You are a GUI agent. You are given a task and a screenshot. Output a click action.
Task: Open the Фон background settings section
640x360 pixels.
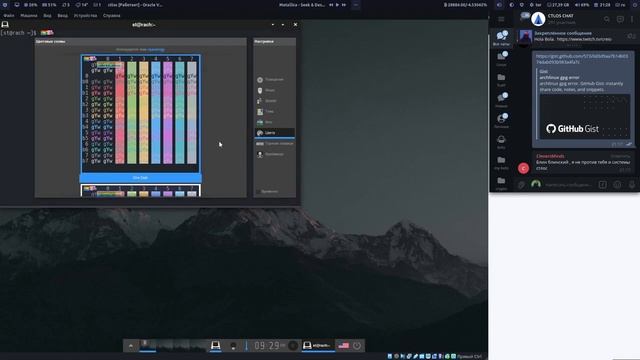click(274, 122)
